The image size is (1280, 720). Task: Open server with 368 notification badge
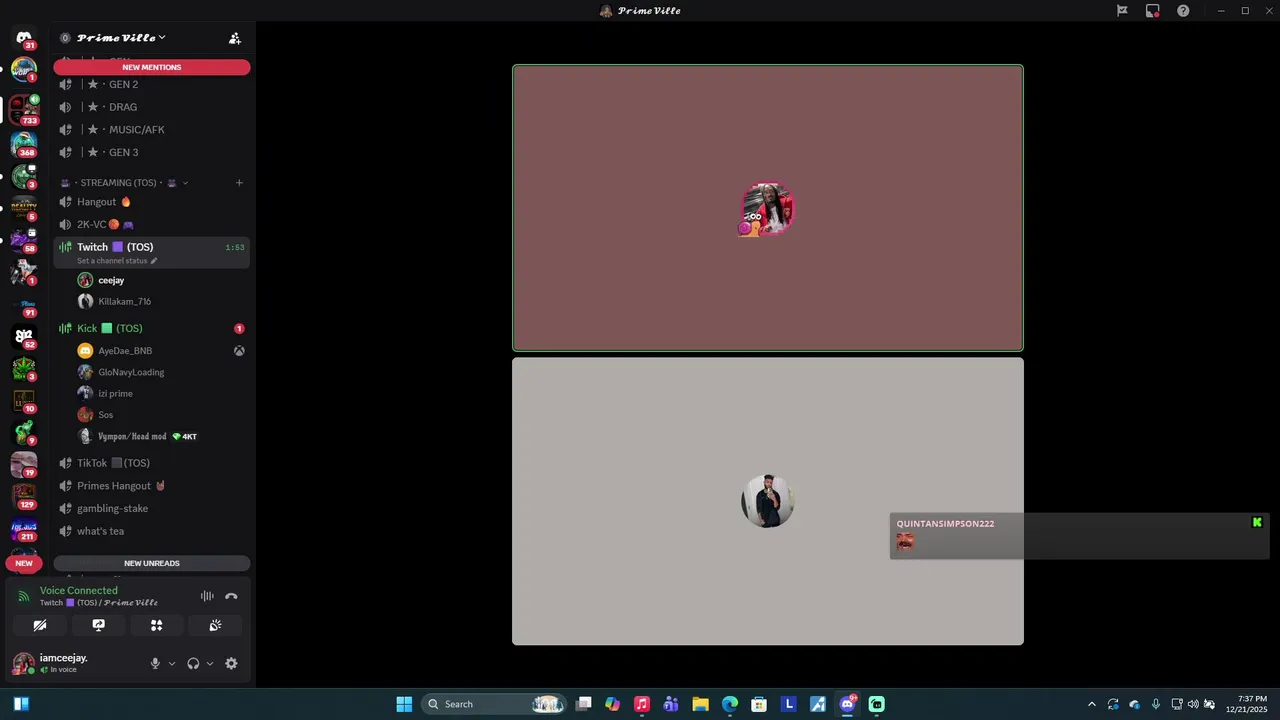point(24,144)
